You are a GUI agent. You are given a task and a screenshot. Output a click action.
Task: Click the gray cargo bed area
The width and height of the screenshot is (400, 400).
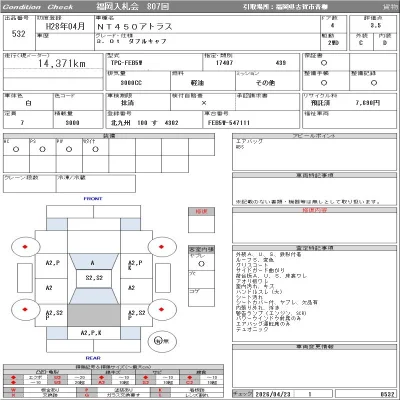[x=94, y=315]
